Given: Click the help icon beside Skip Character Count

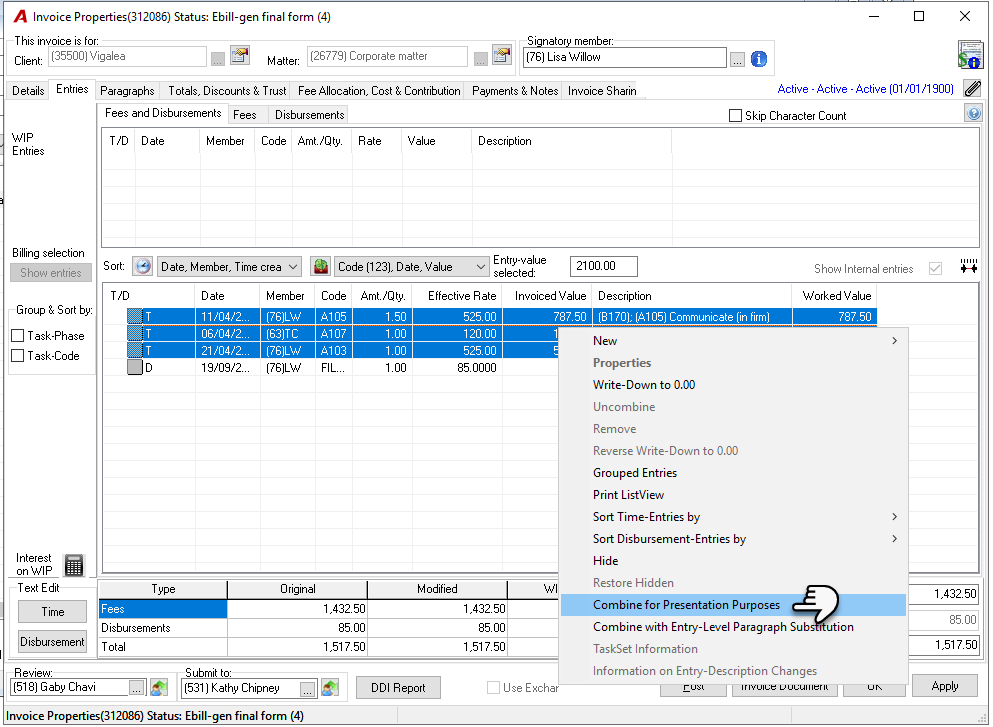Looking at the screenshot, I should coord(973,113).
